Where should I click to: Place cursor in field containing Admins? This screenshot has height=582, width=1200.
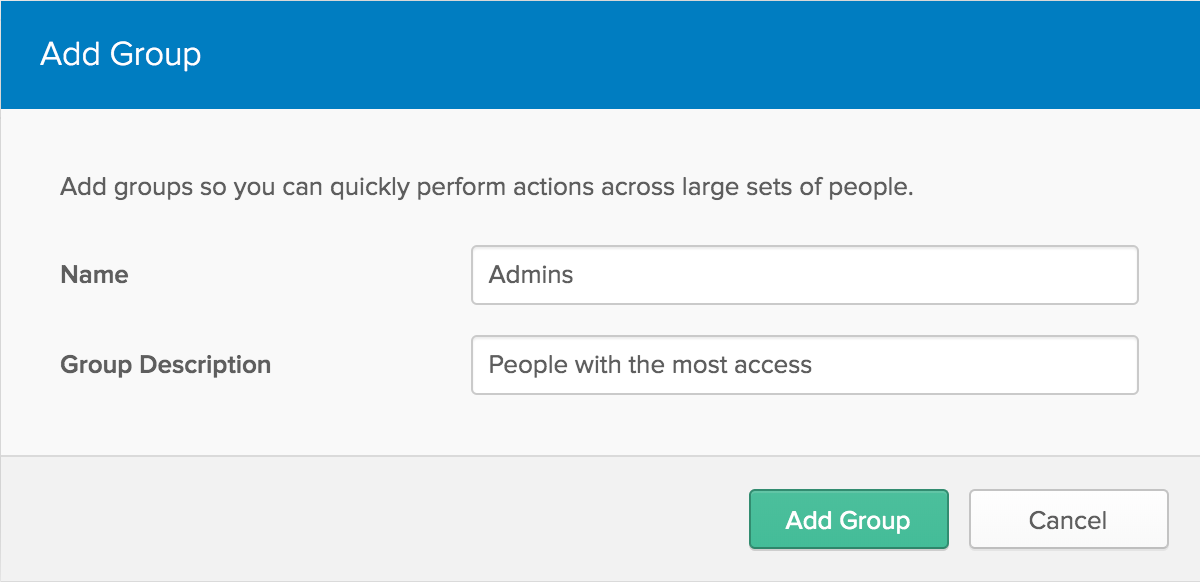click(804, 275)
